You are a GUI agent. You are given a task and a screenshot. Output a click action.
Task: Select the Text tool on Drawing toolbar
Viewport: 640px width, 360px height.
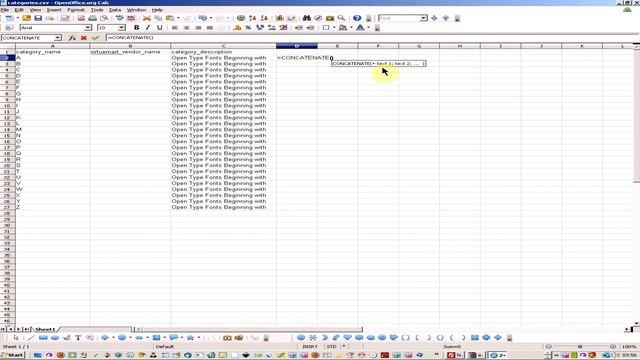(x=78, y=338)
